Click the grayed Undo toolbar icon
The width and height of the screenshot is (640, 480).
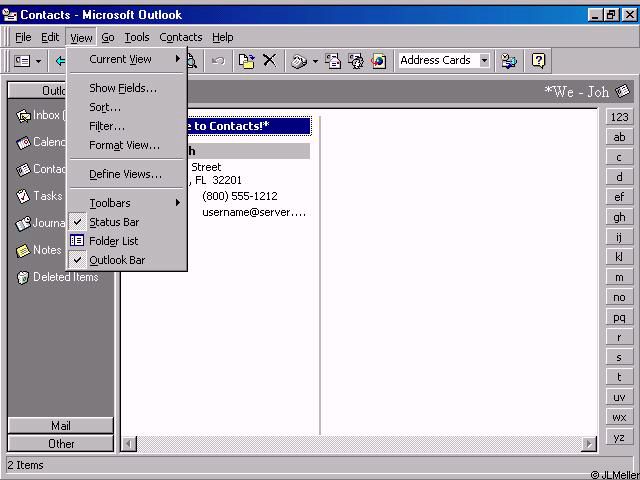tap(218, 61)
